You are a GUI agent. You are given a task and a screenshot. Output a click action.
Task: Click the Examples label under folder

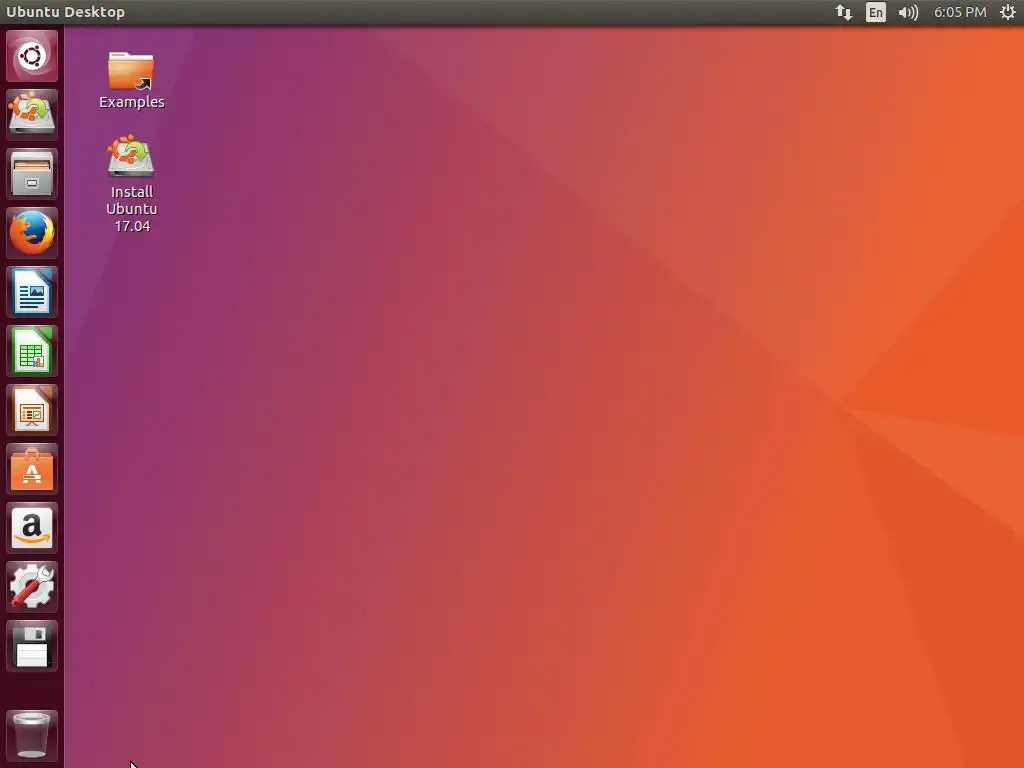132,102
